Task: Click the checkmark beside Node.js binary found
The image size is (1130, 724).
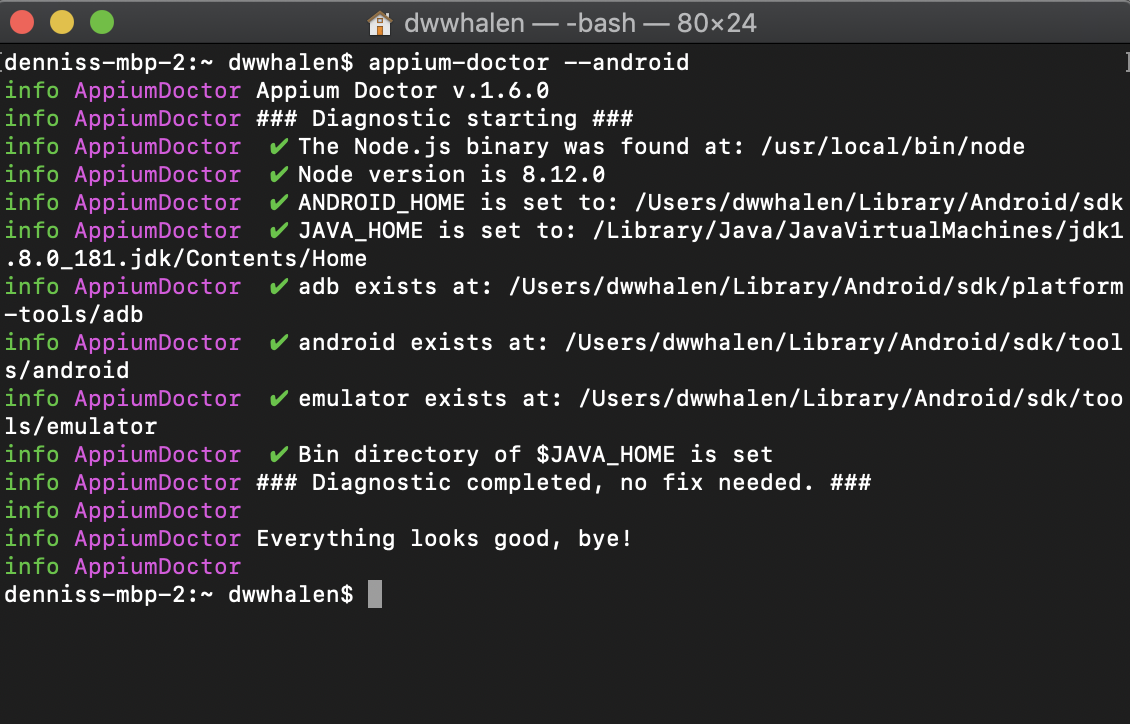Action: point(279,147)
